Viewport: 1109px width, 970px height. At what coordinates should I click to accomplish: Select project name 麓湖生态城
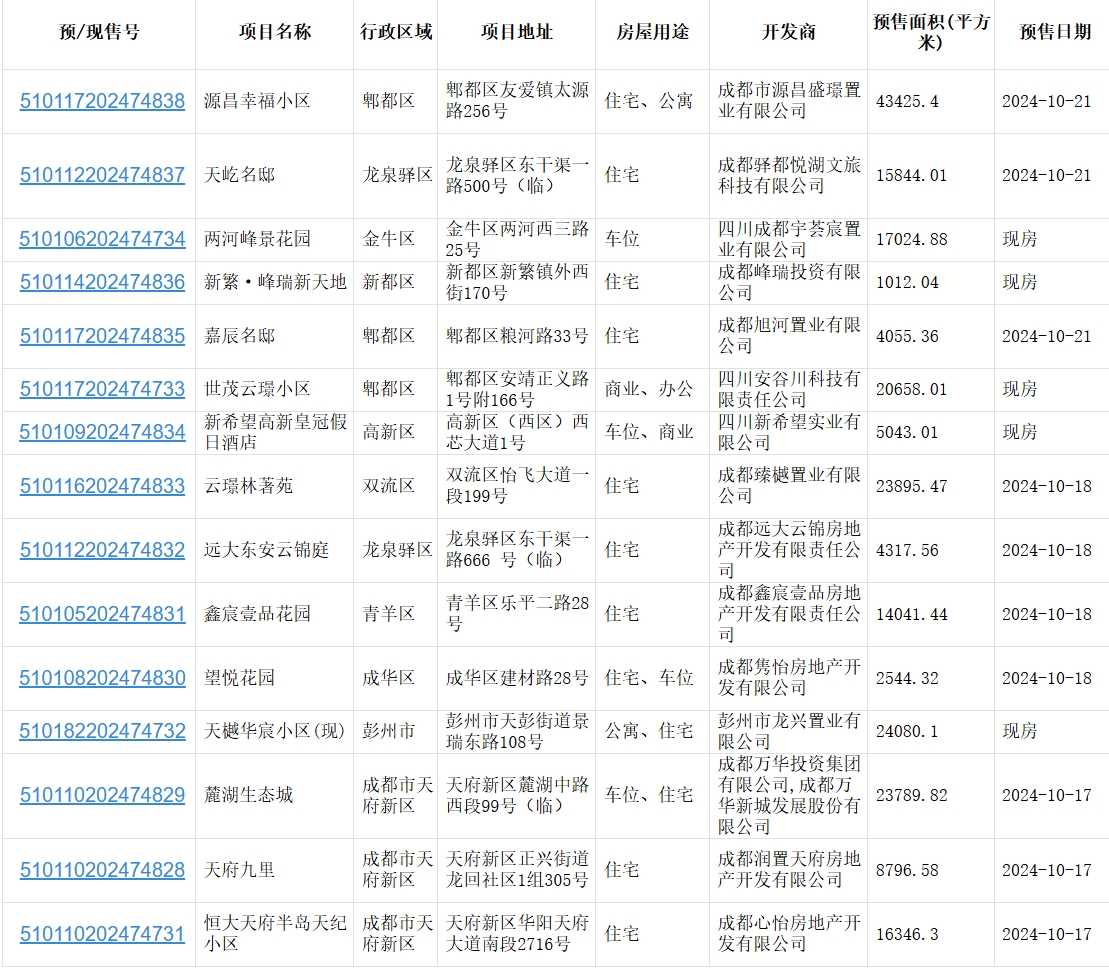point(248,795)
